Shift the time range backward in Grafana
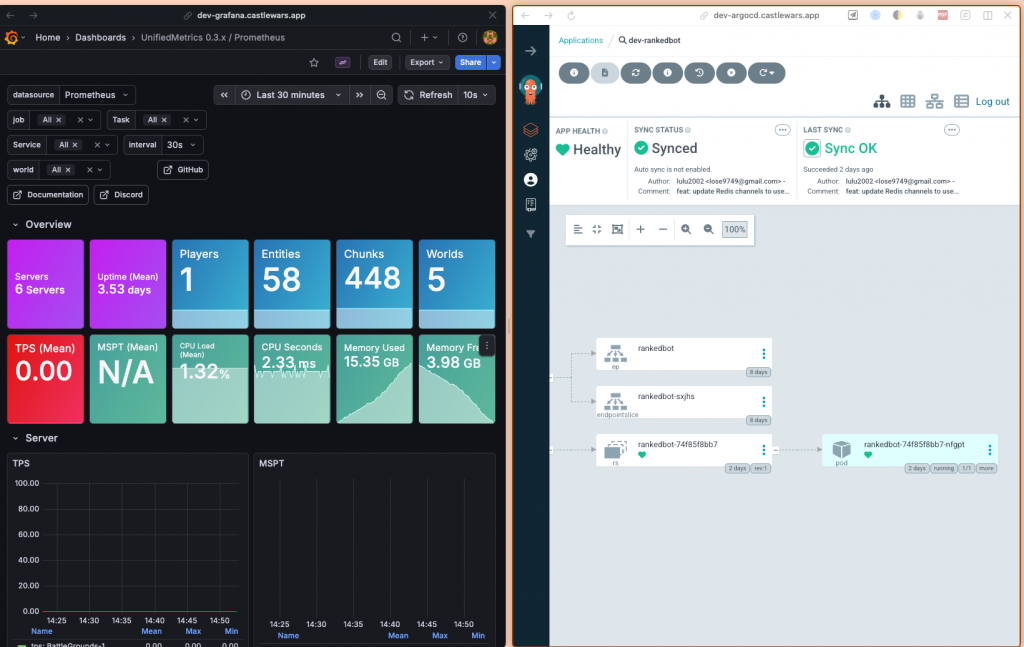 [224, 95]
